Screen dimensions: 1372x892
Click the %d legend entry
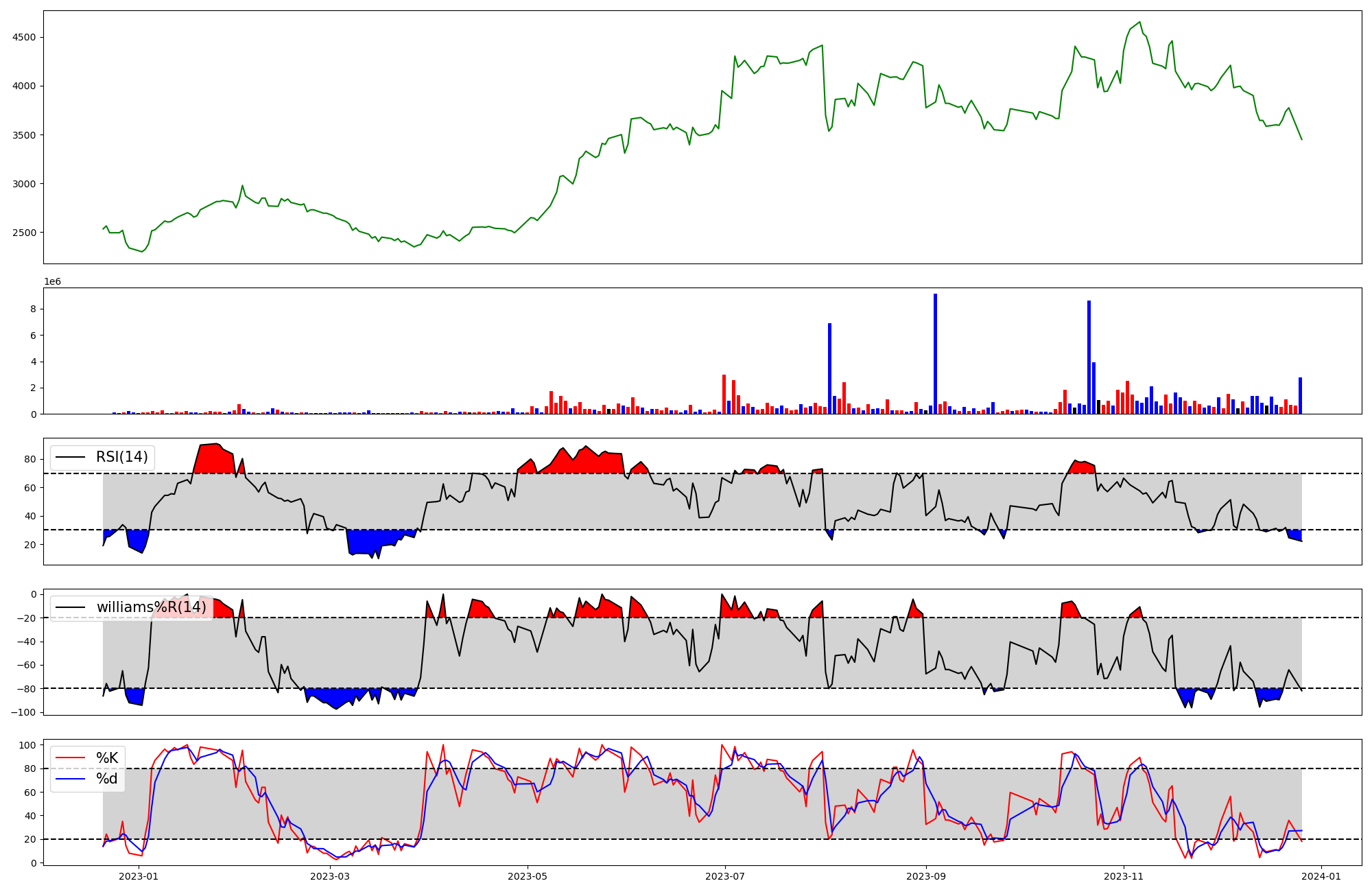tap(107, 779)
